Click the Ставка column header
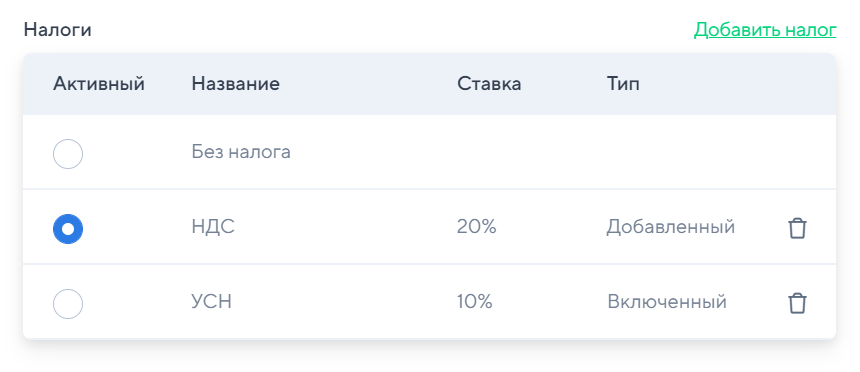This screenshot has width=860, height=372. [489, 84]
